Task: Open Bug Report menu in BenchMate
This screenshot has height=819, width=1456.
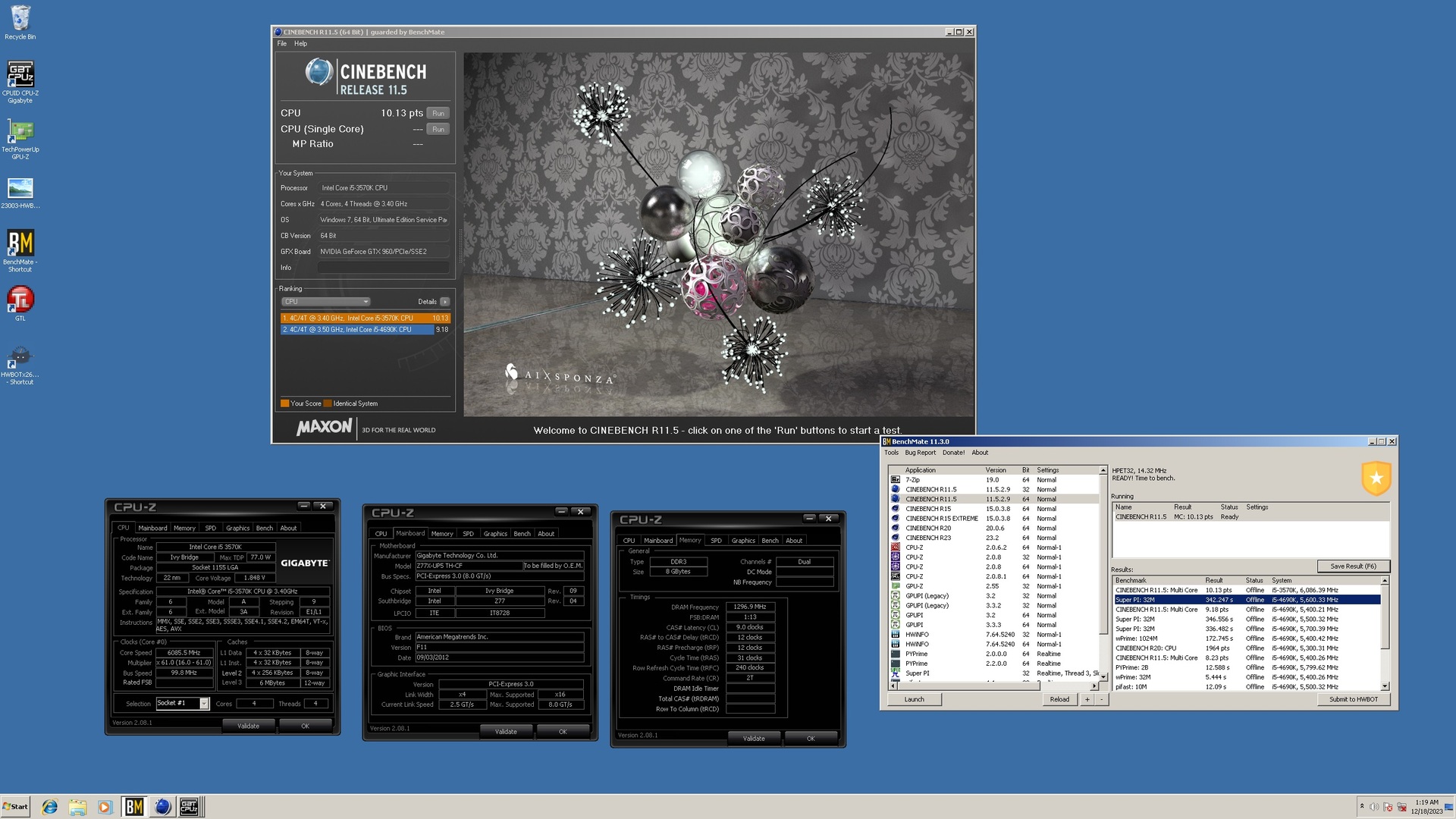Action: pos(921,453)
